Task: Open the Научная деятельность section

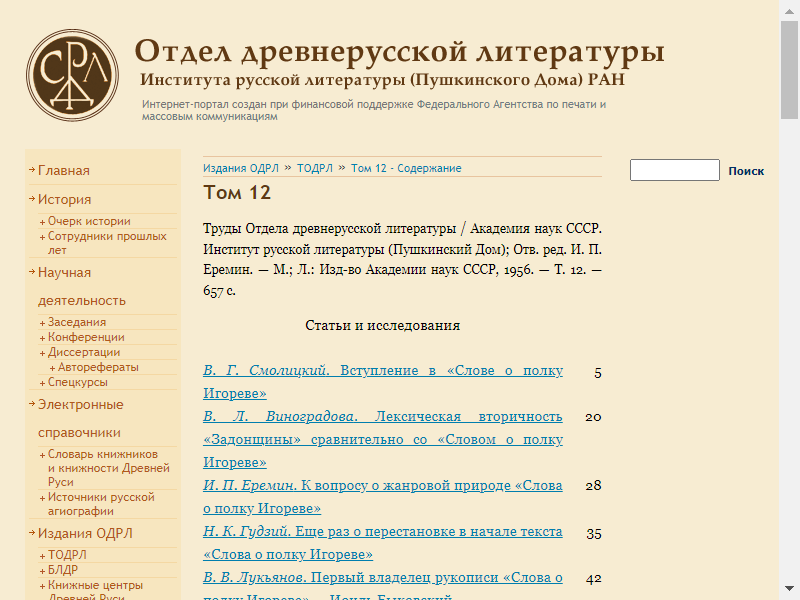Action: tap(82, 286)
